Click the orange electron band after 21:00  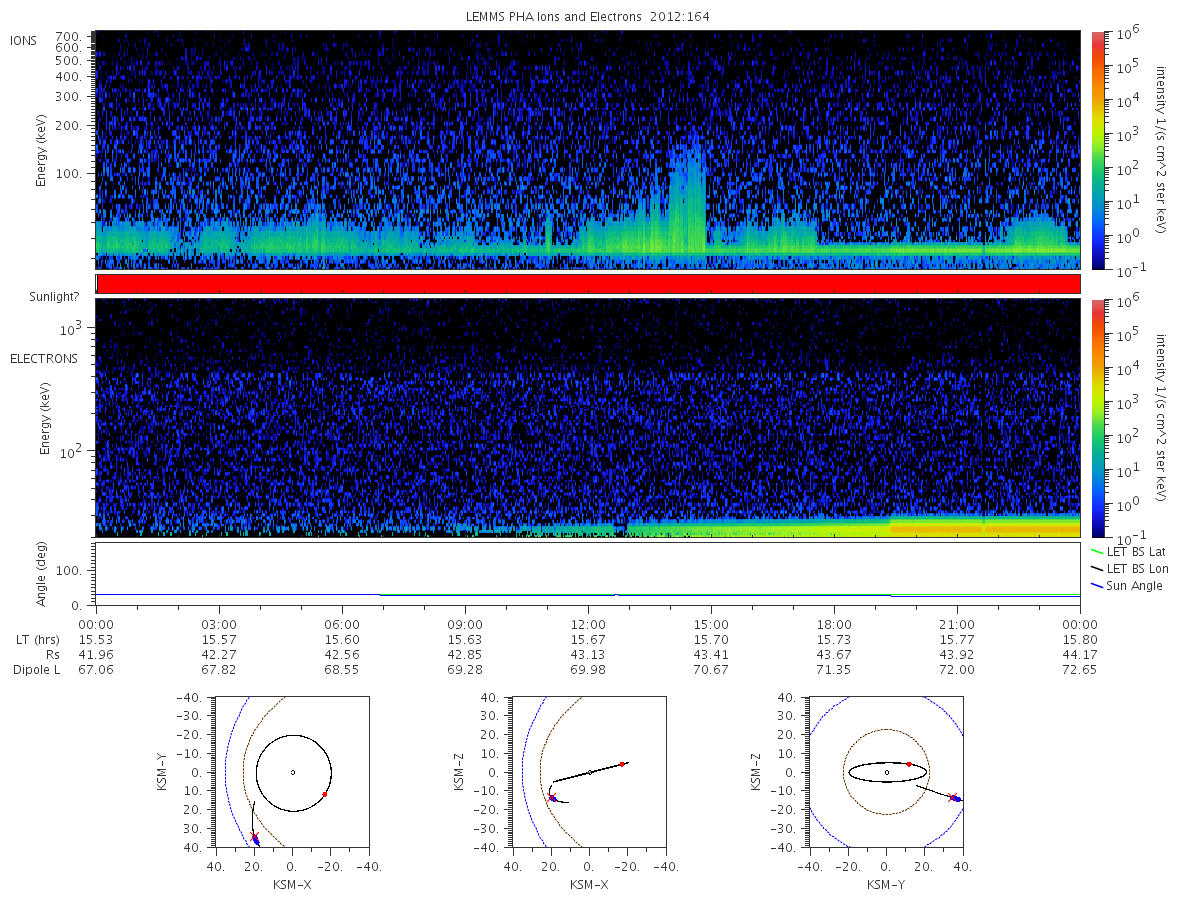(985, 525)
